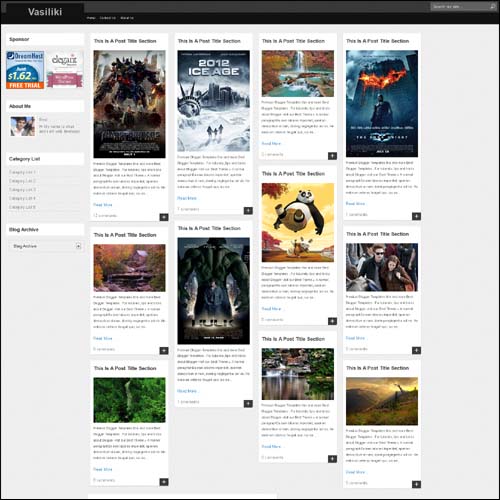
Task: Click the Hulk movie poster image
Action: click(213, 291)
